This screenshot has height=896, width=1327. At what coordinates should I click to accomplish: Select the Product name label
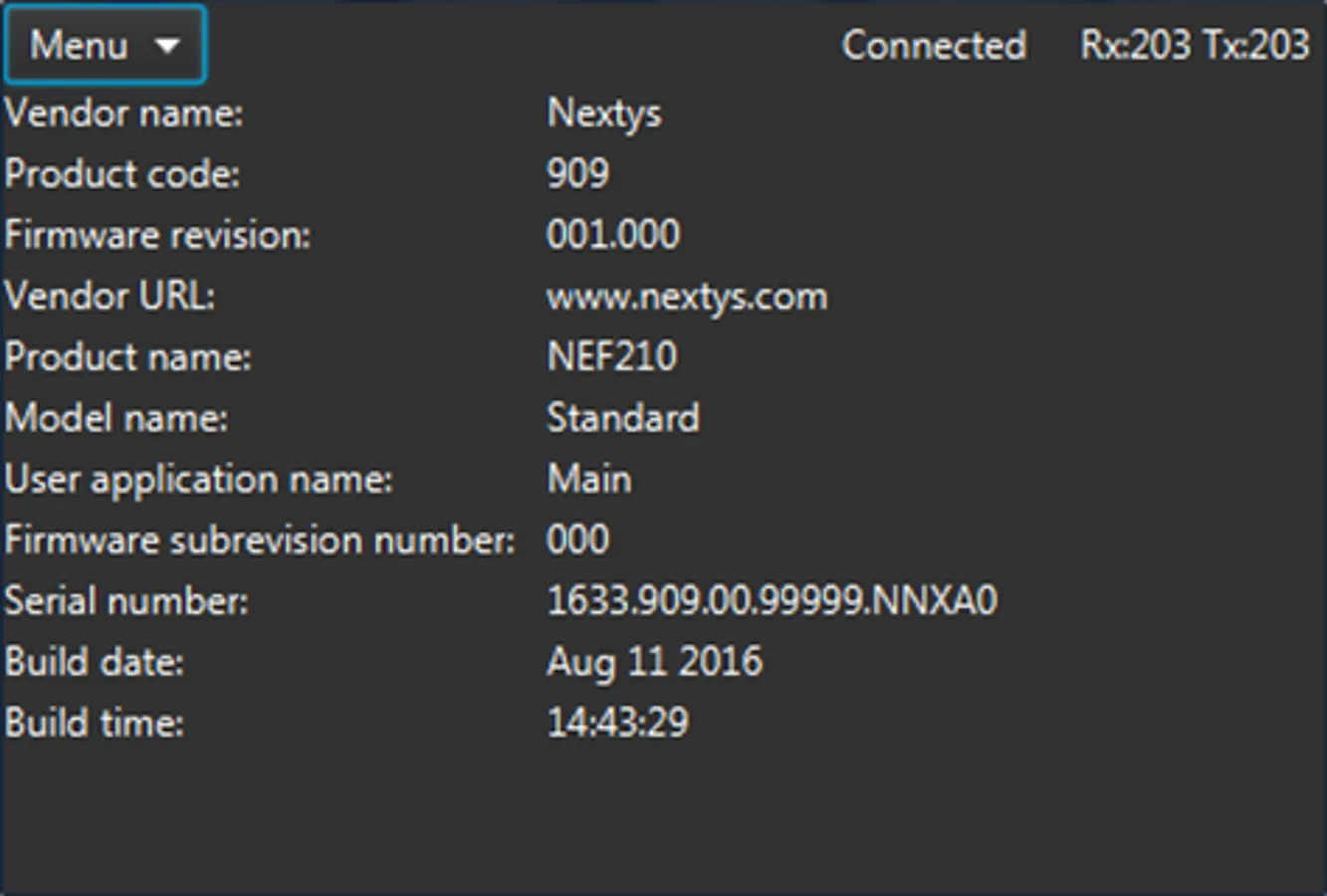point(127,356)
